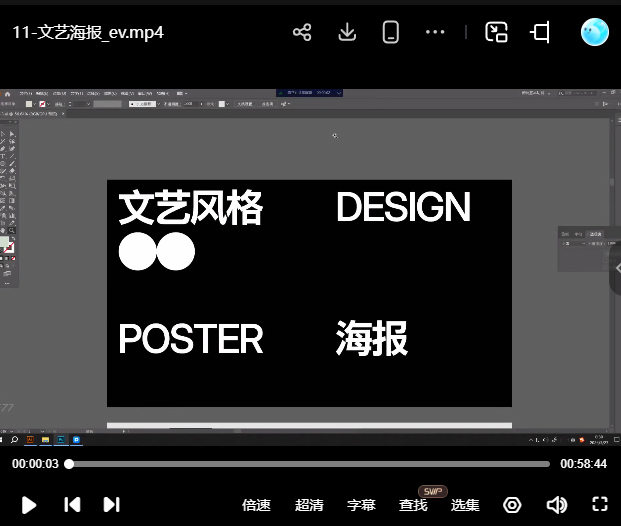Screen dimensions: 621x526
Task: Mute the video using the speaker icon
Action: 556,505
